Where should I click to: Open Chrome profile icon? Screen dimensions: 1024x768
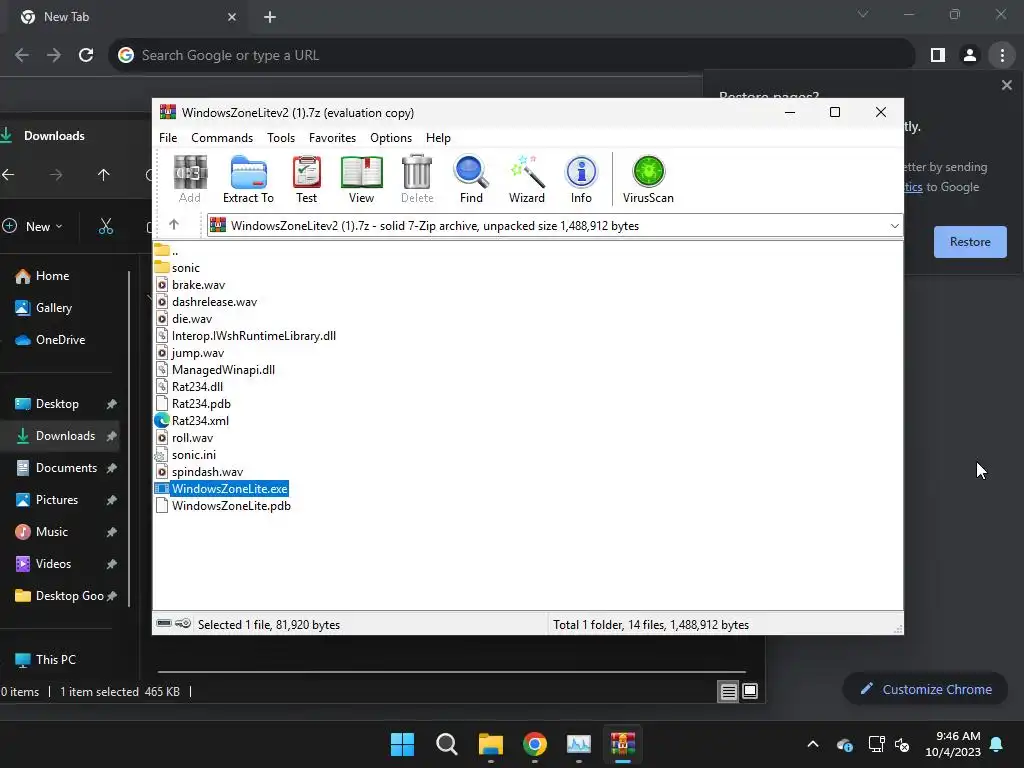(x=970, y=56)
